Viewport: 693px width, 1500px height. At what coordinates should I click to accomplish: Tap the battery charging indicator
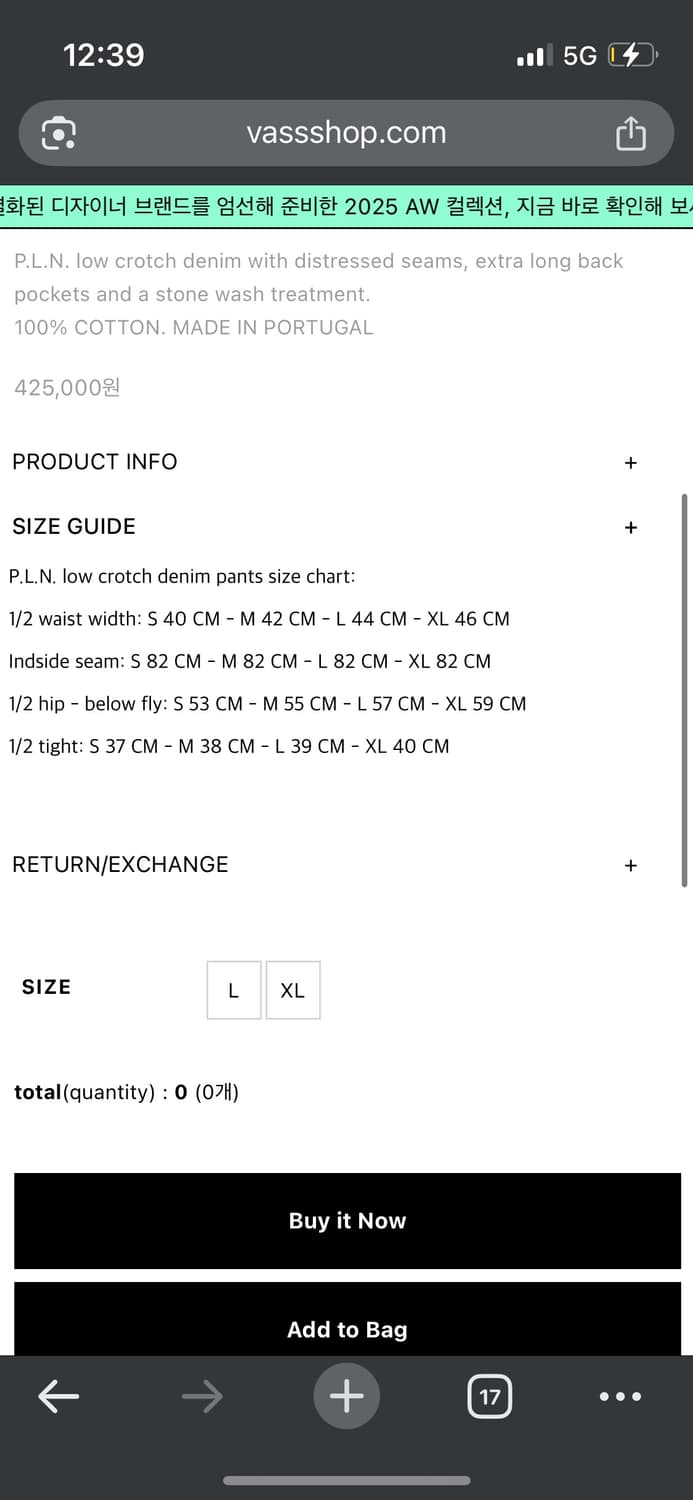coord(634,55)
